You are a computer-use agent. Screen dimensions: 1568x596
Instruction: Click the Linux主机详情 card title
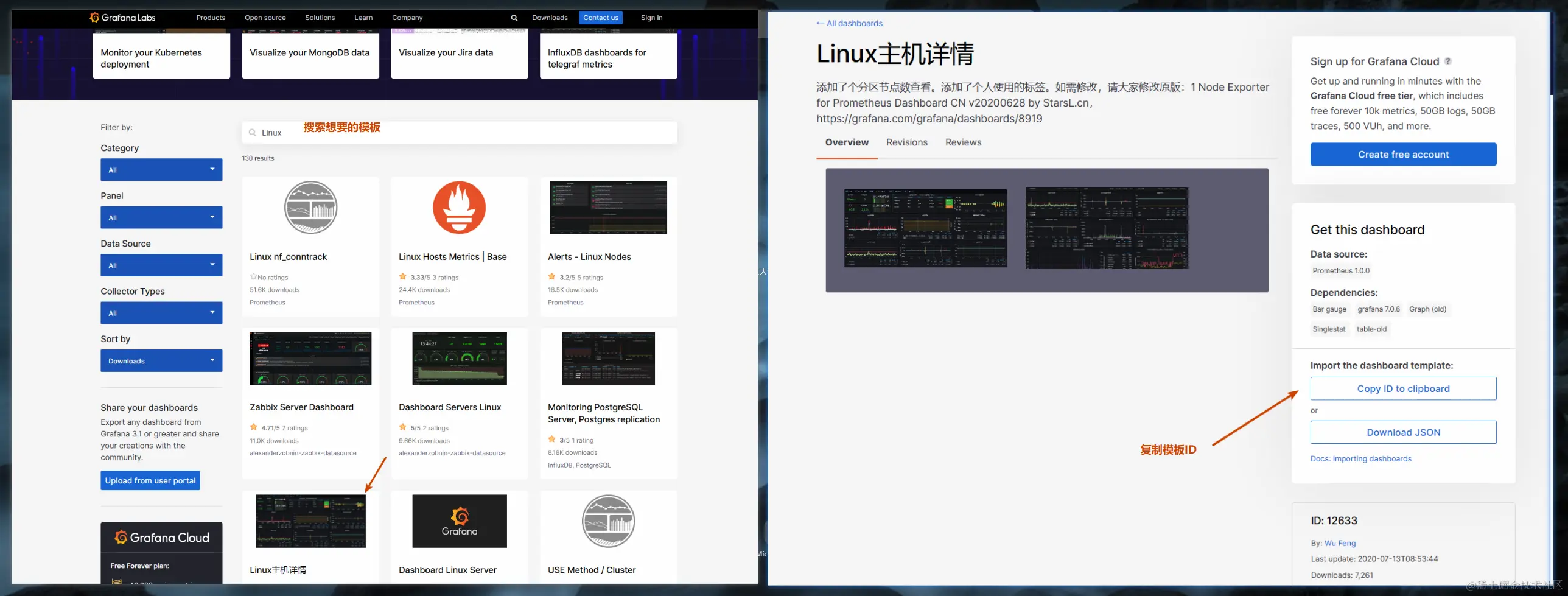(x=278, y=570)
